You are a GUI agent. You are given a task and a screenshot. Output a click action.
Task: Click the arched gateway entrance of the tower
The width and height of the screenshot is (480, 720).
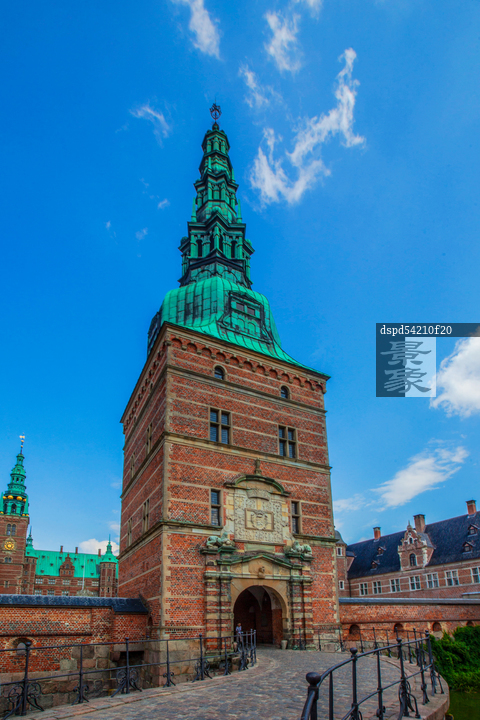pyautogui.click(x=258, y=615)
